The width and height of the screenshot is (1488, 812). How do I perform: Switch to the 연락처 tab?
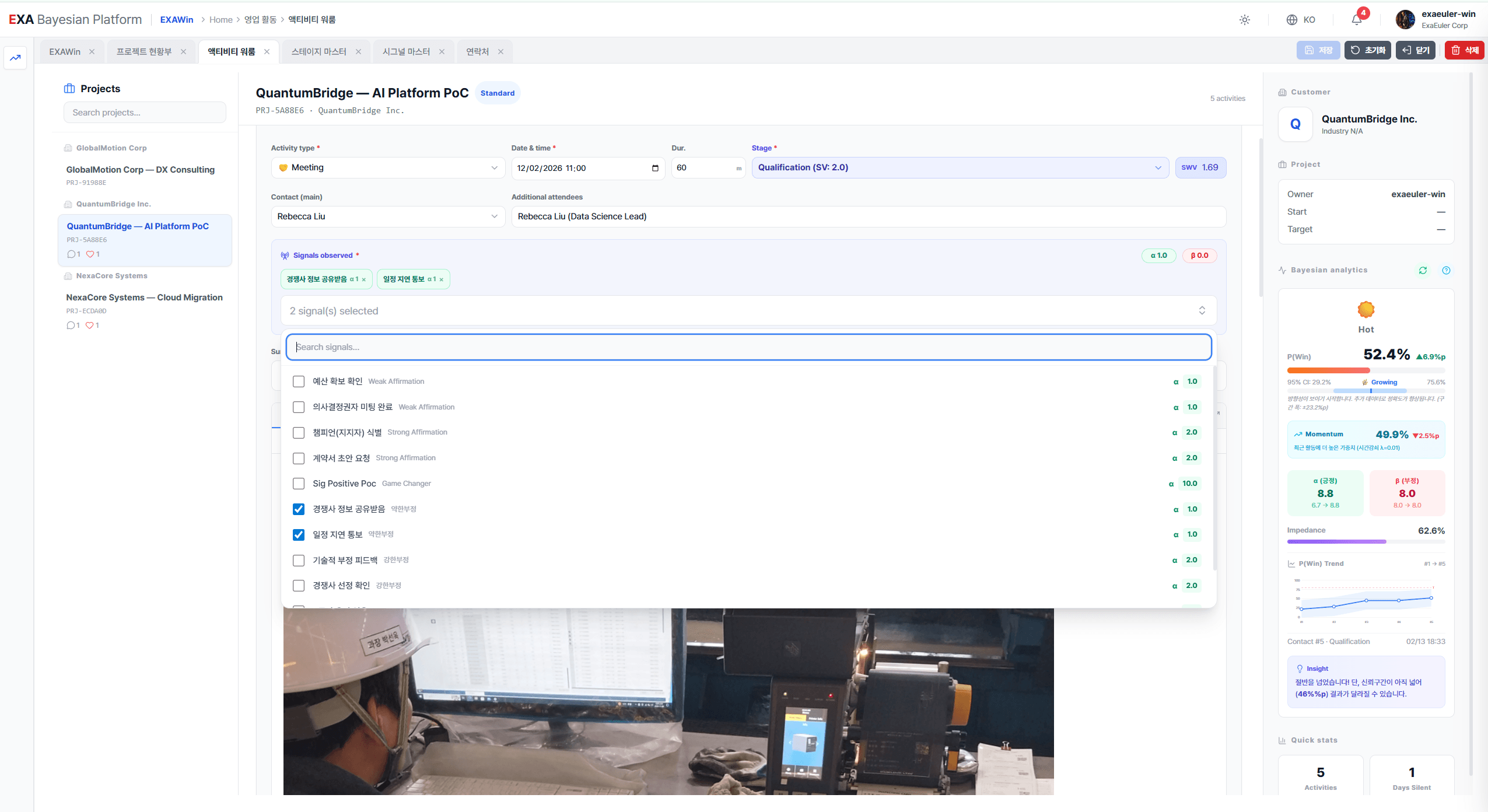pos(478,51)
